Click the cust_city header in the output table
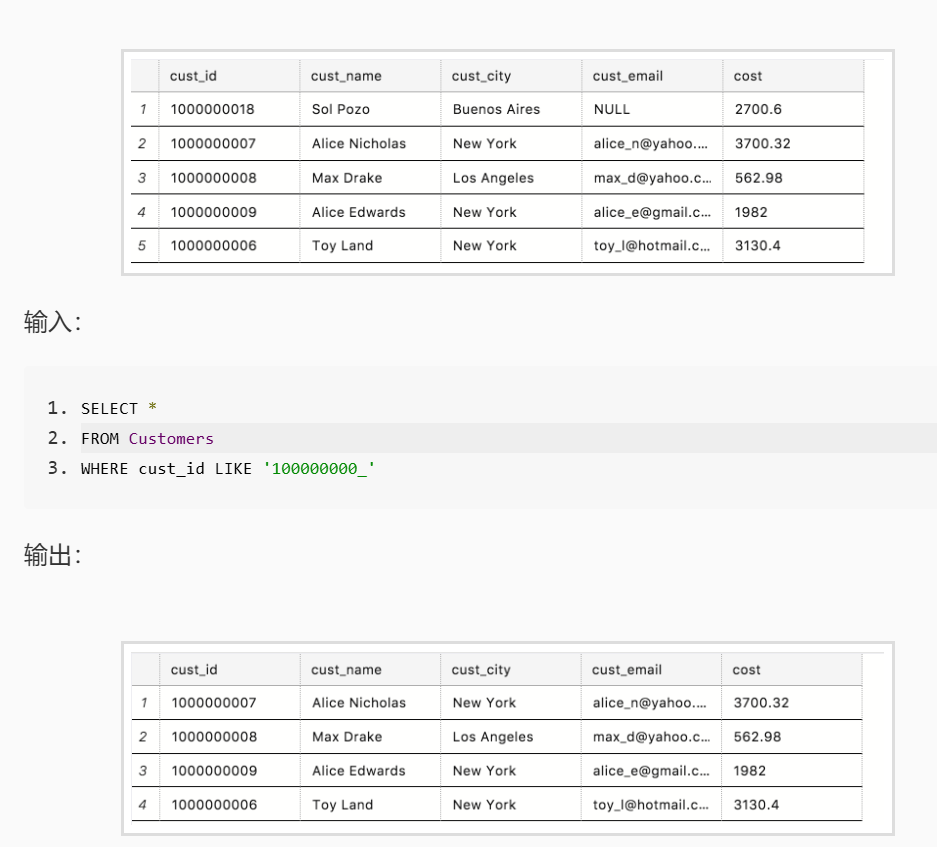The width and height of the screenshot is (937, 847). [511, 669]
